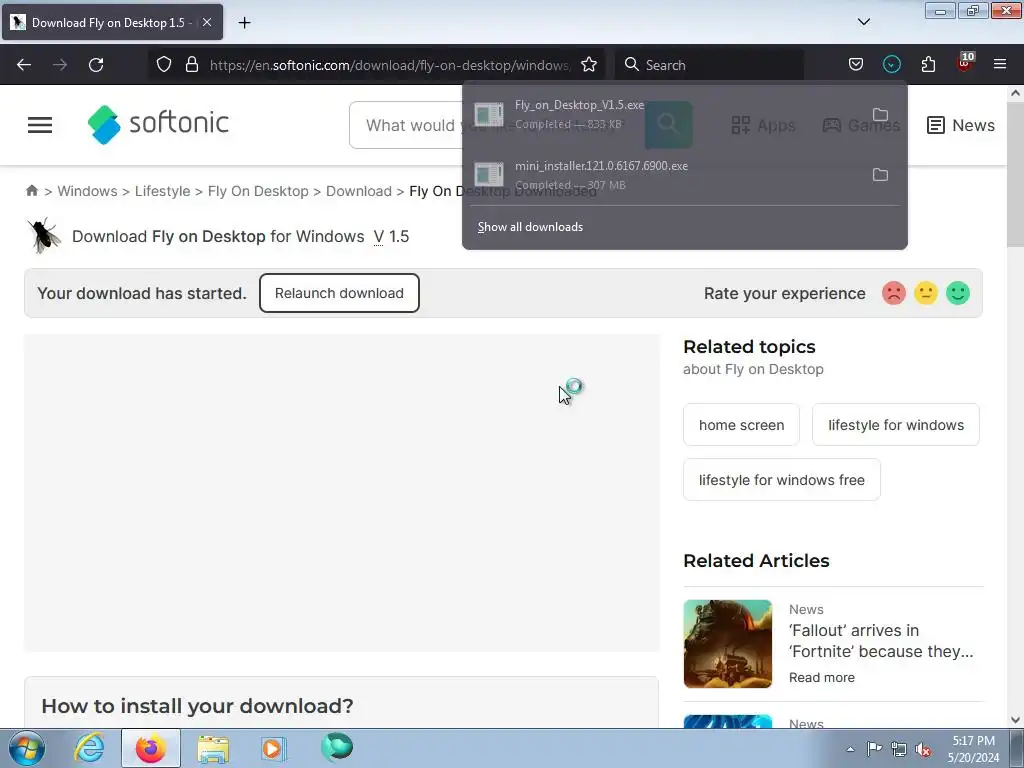Image resolution: width=1024 pixels, height=768 pixels.
Task: Open the Softonic hamburger menu
Action: click(x=40, y=125)
